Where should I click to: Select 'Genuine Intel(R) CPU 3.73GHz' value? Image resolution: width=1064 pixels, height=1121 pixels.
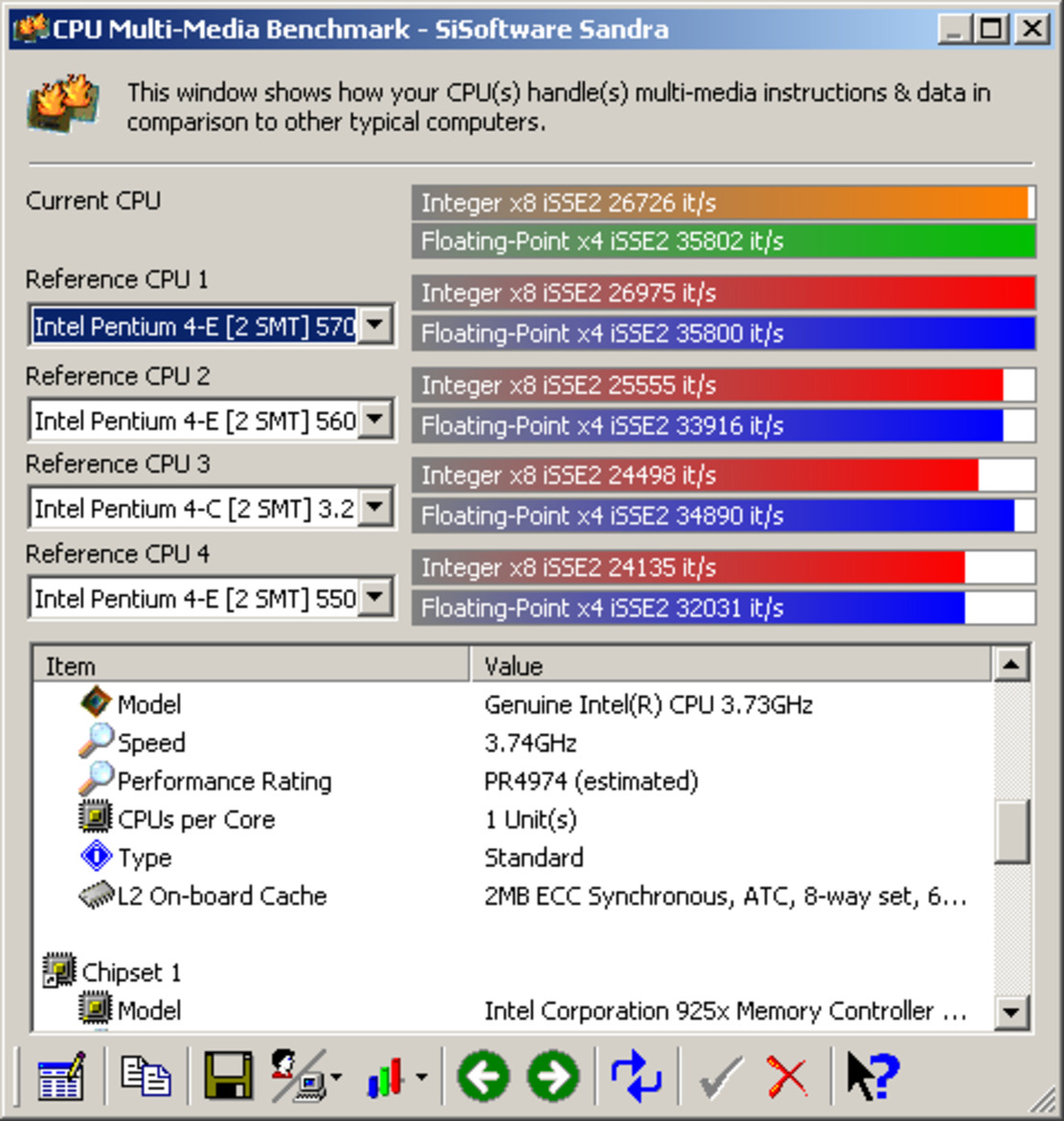coord(648,705)
